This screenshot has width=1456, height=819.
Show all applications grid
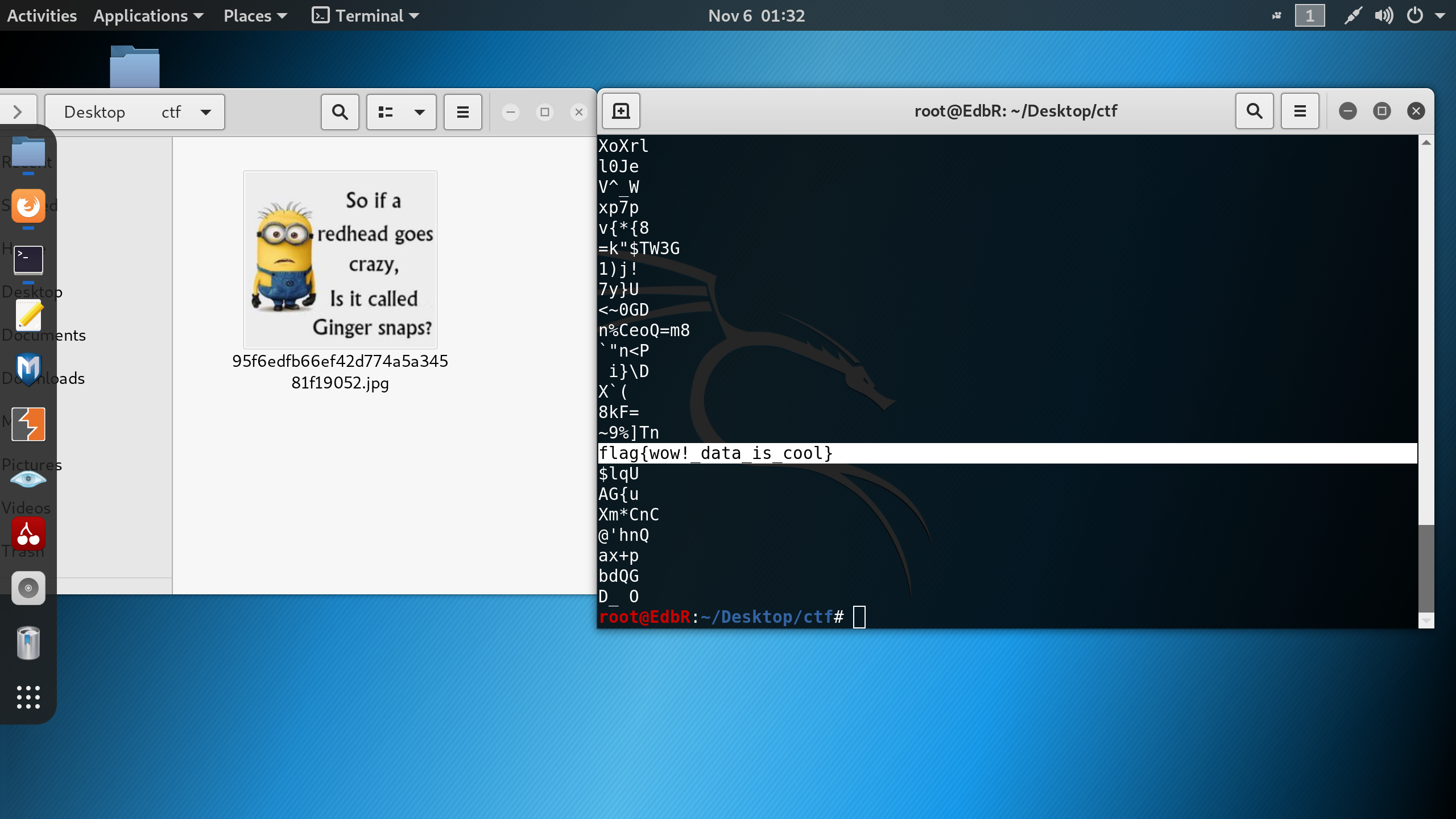pos(28,697)
